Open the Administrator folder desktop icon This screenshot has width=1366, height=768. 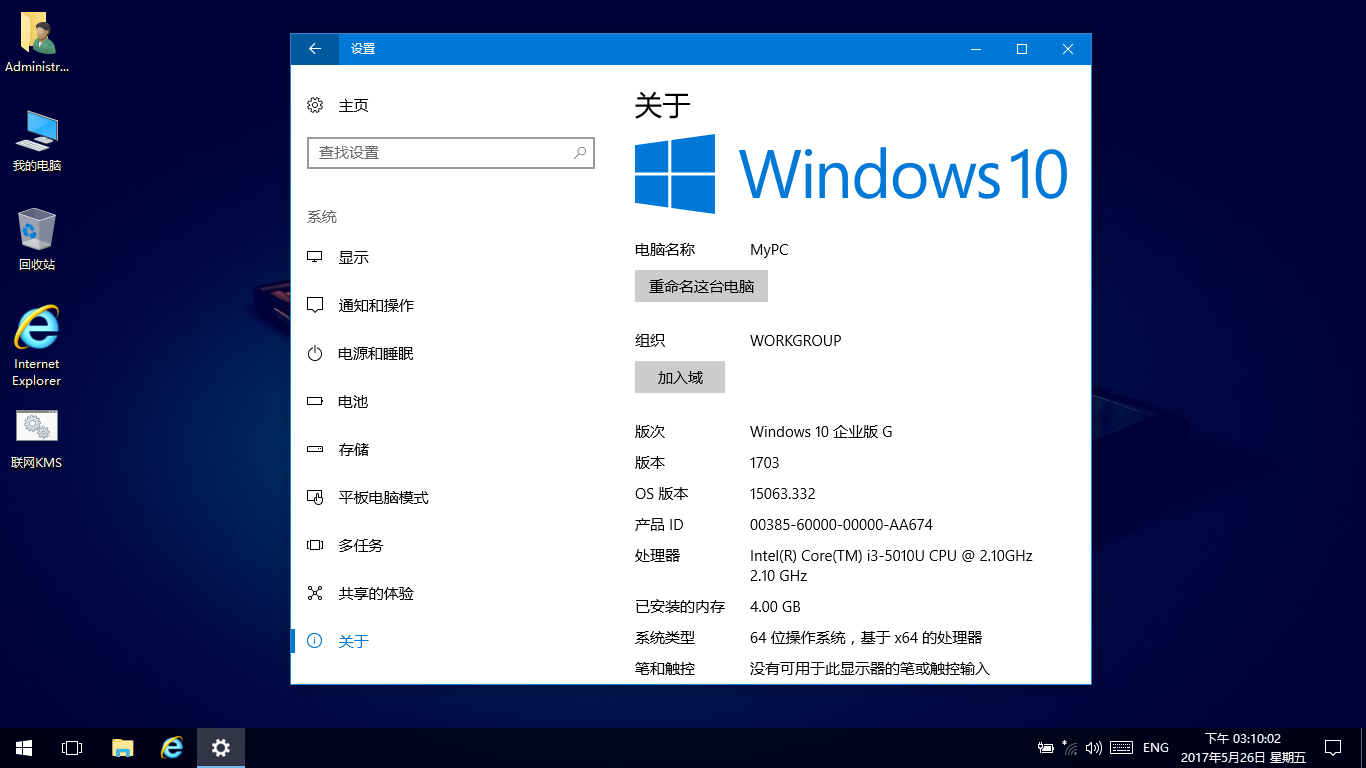pos(37,44)
